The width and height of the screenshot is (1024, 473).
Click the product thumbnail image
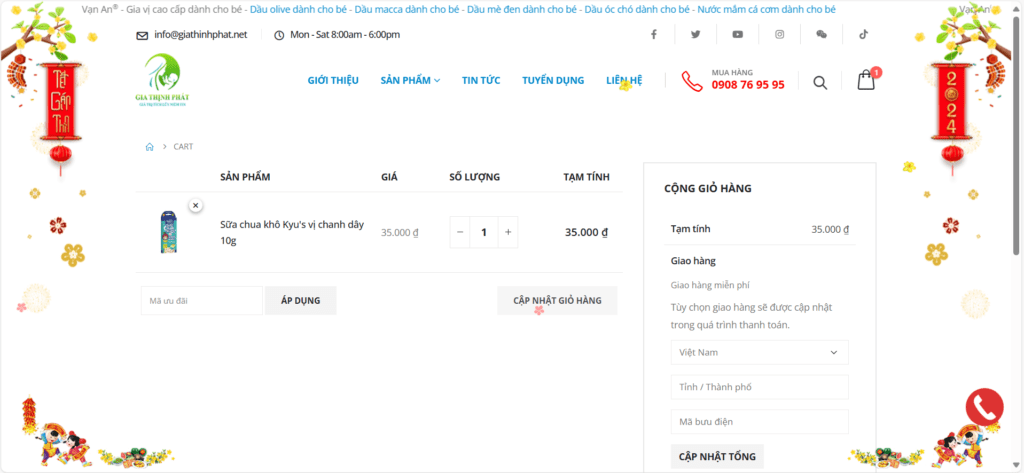(x=169, y=232)
